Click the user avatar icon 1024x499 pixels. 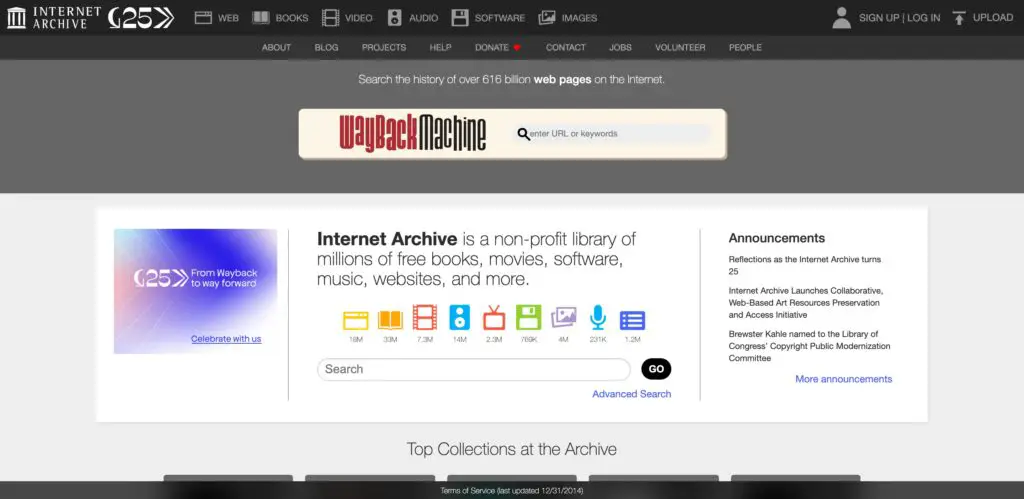click(x=842, y=18)
